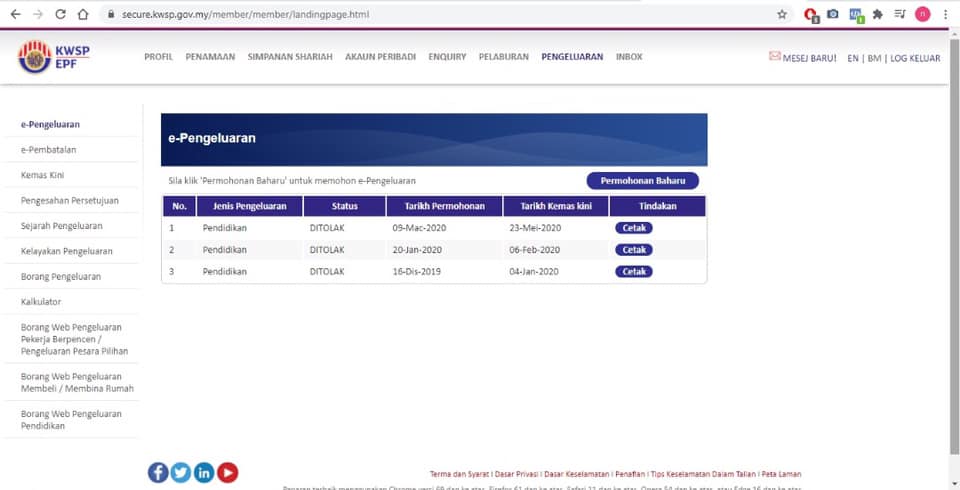The width and height of the screenshot is (960, 490).
Task: Open the SIMPANAN SHARIAH menu
Action: (290, 57)
